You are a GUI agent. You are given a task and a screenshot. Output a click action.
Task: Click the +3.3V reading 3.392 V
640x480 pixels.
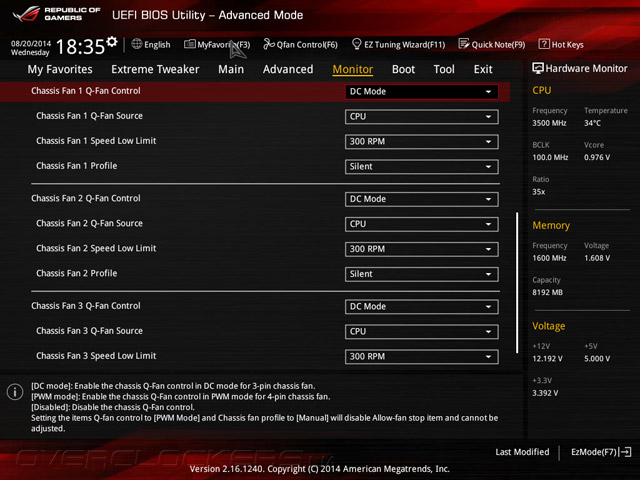click(x=545, y=393)
